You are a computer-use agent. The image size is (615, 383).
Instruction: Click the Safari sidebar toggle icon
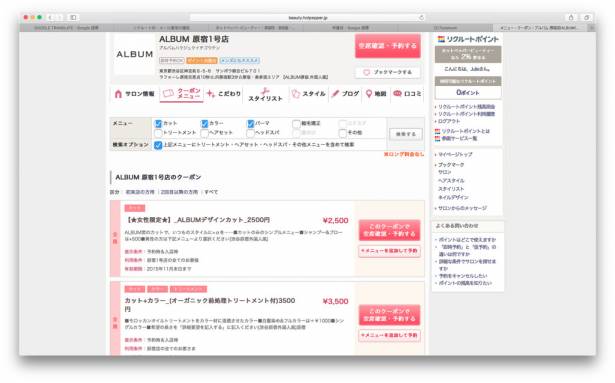tap(73, 17)
